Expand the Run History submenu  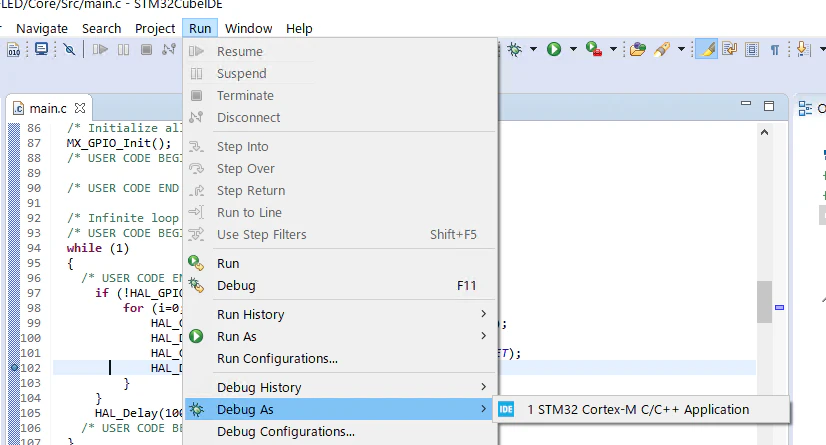[x=340, y=314]
